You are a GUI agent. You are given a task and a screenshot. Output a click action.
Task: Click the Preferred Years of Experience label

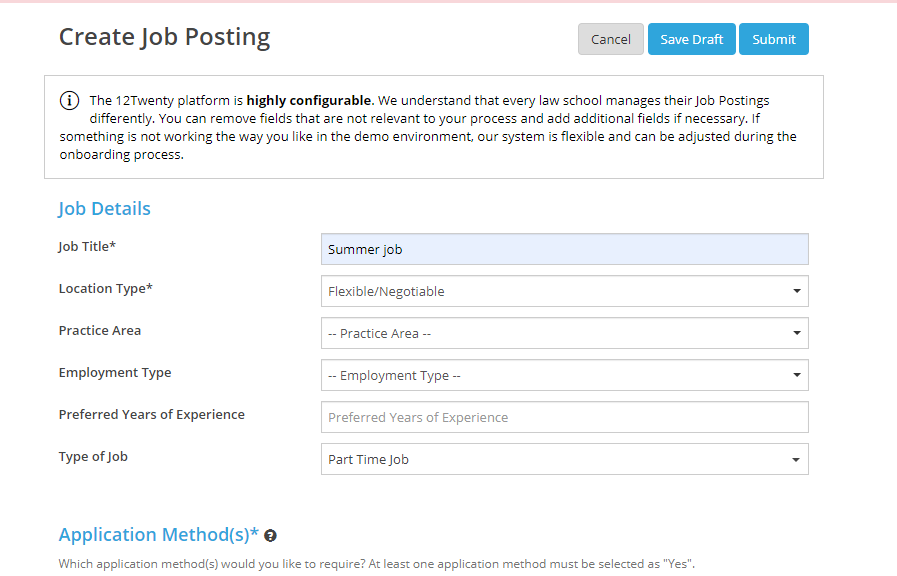point(151,414)
